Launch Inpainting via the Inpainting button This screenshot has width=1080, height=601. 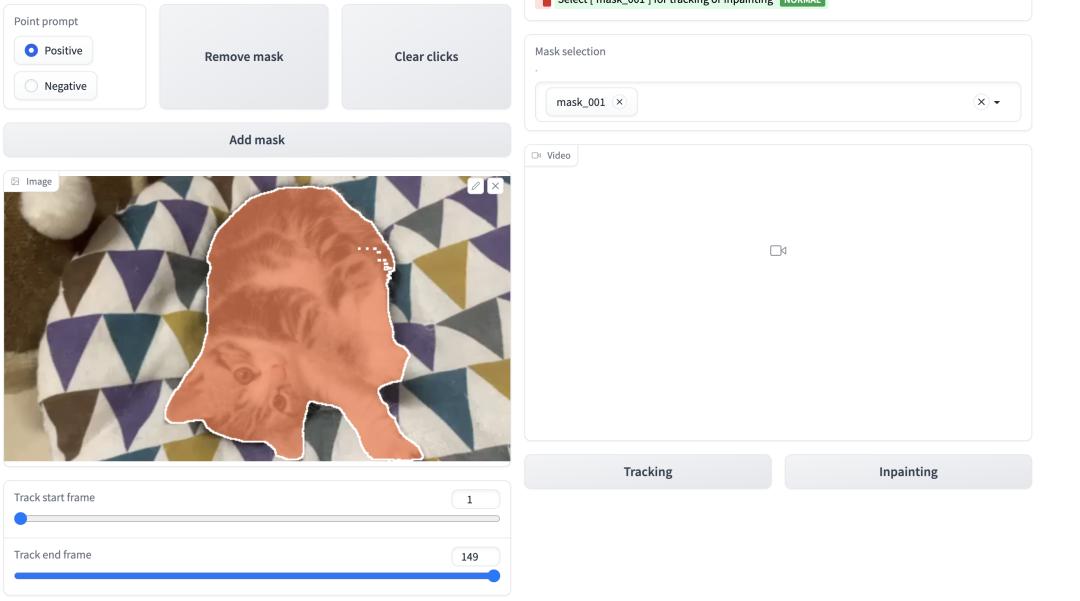pyautogui.click(x=908, y=471)
